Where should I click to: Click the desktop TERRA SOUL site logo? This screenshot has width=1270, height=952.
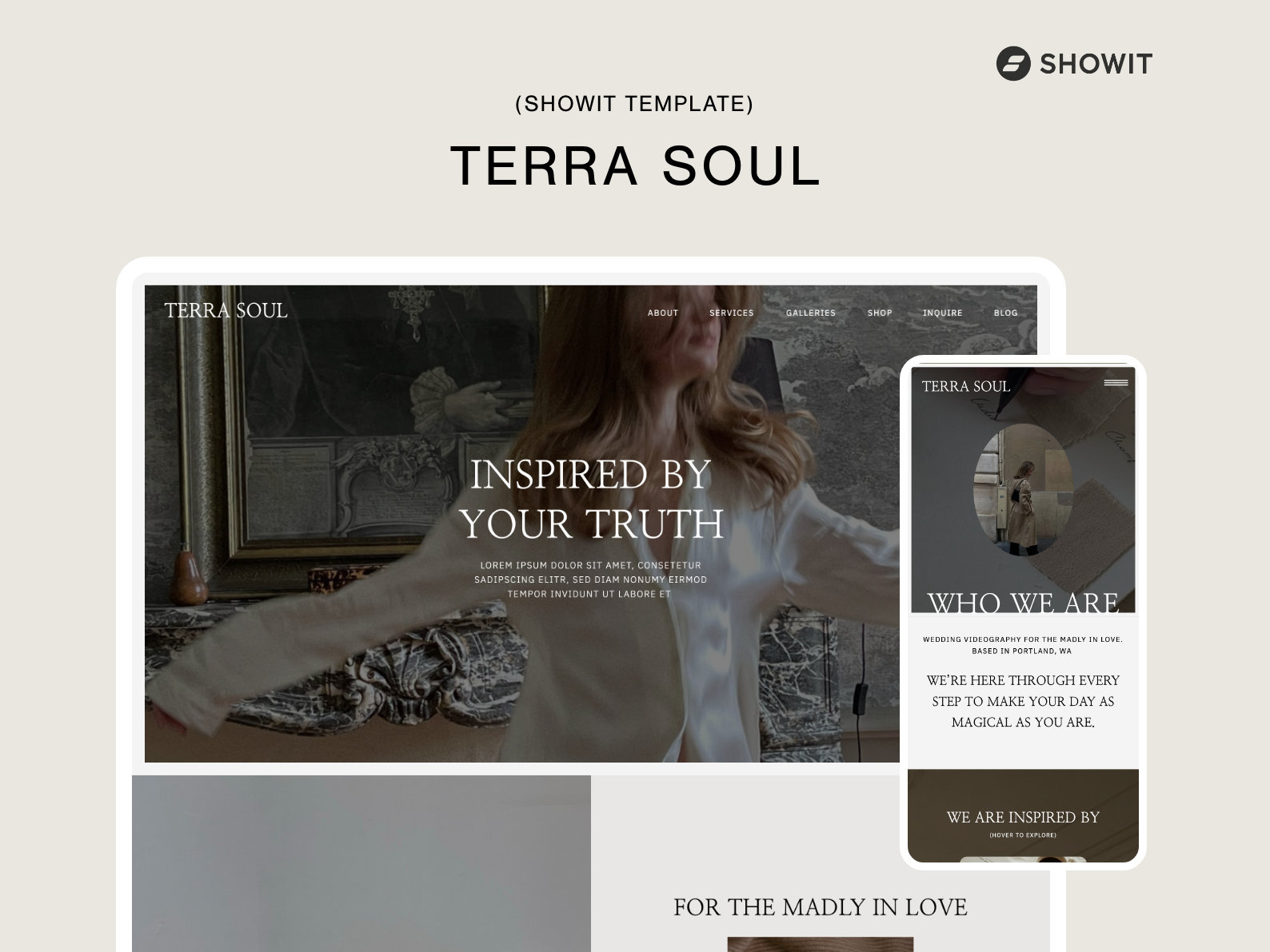tap(226, 310)
